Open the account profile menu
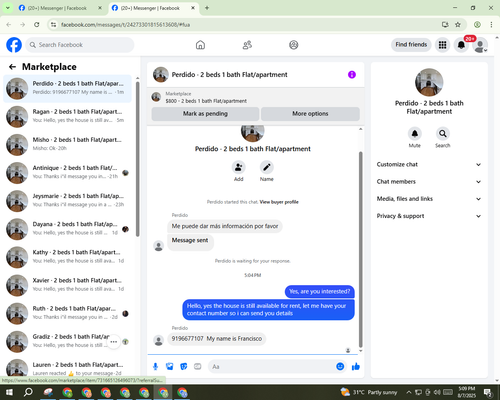The image size is (500, 400). click(480, 45)
